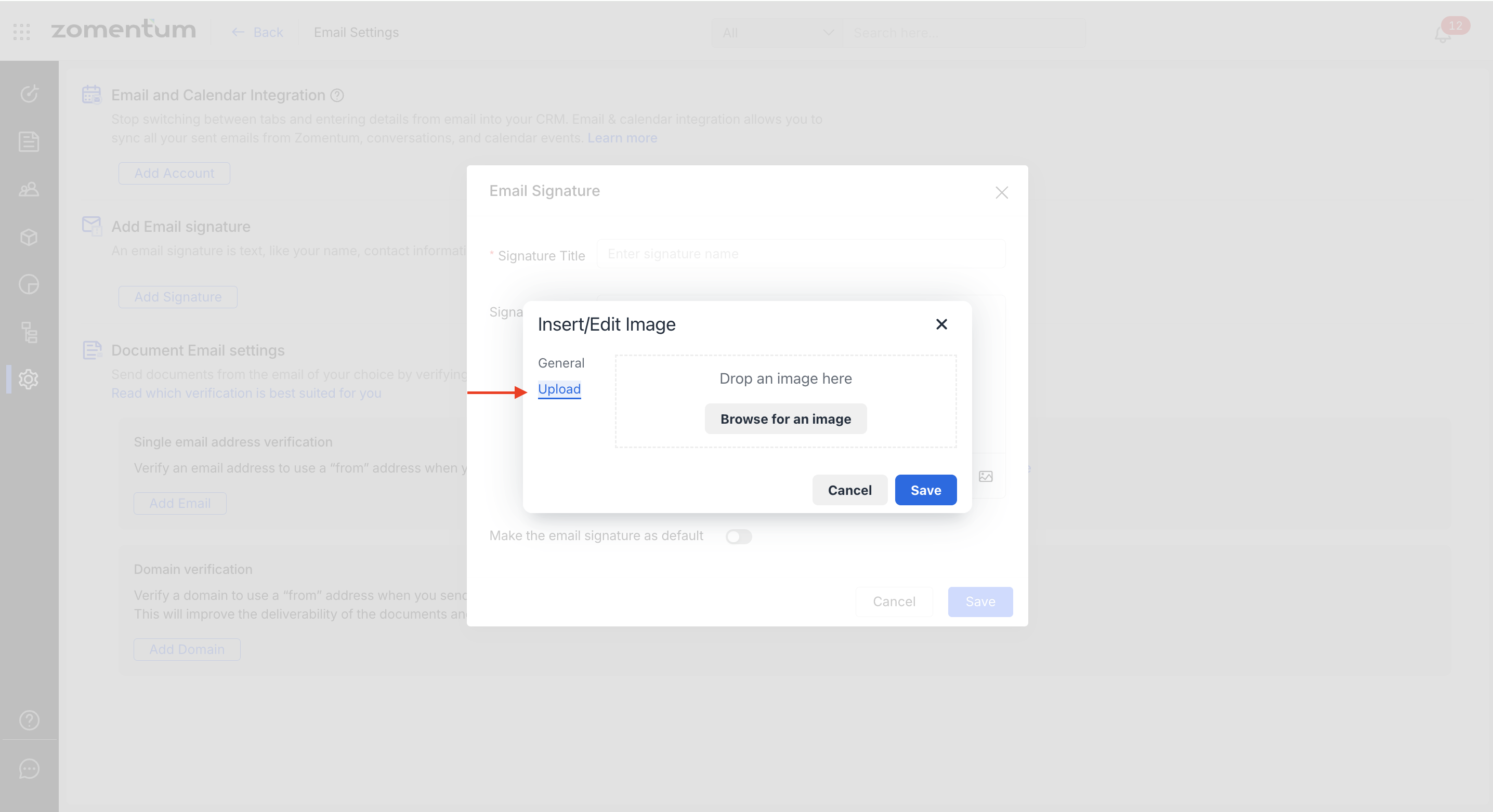This screenshot has height=812, width=1493.
Task: Open the Learn more link
Action: point(622,138)
